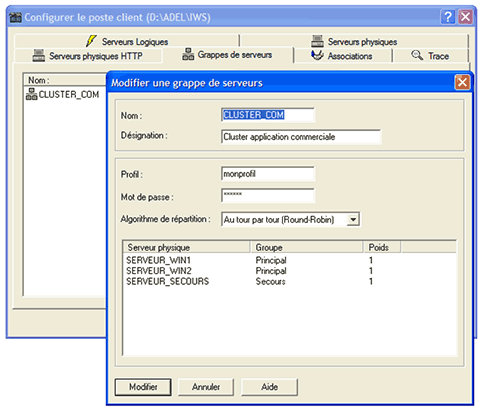Select the SERVEUR_SECOURS row
481x409 pixels.
tap(290, 282)
